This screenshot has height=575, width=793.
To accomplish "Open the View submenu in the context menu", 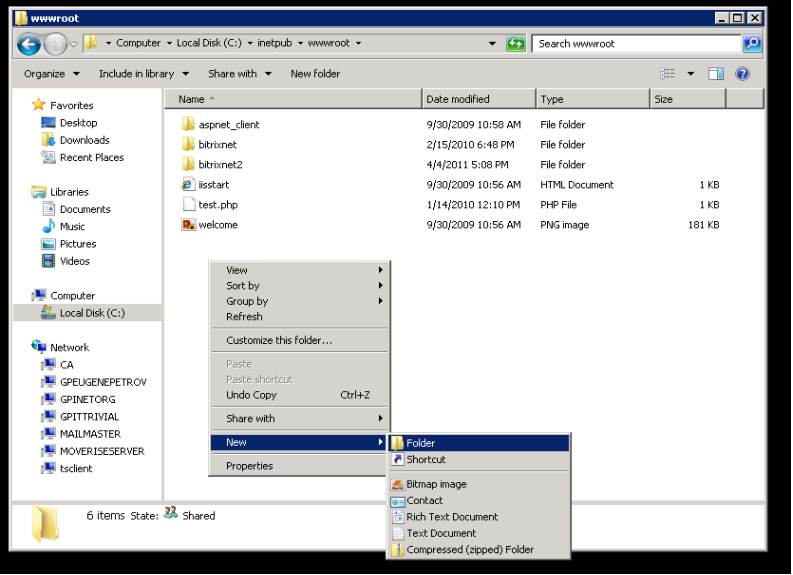I will [x=299, y=270].
